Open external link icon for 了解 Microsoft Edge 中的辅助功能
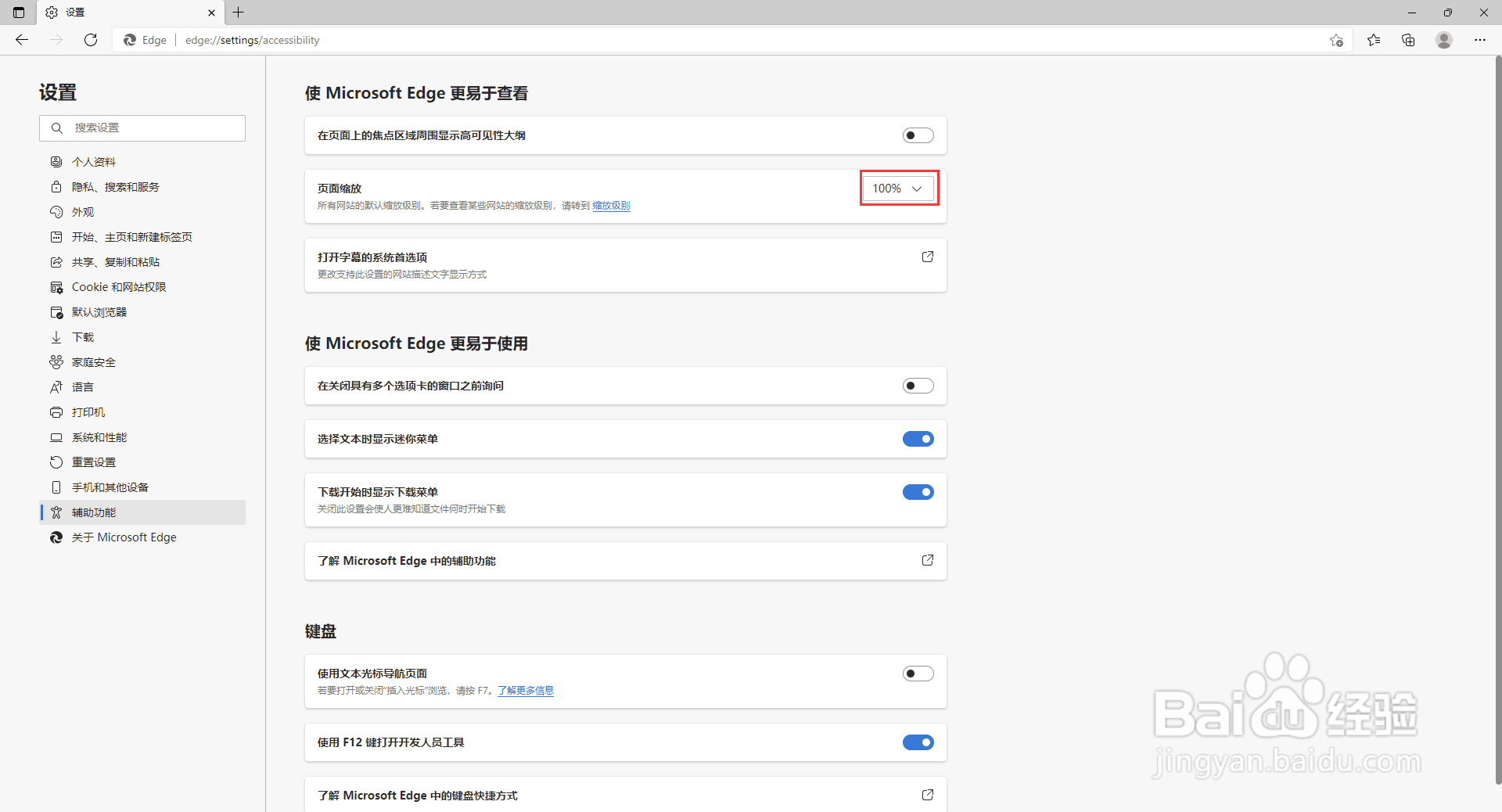The height and width of the screenshot is (812, 1502). pos(928,560)
